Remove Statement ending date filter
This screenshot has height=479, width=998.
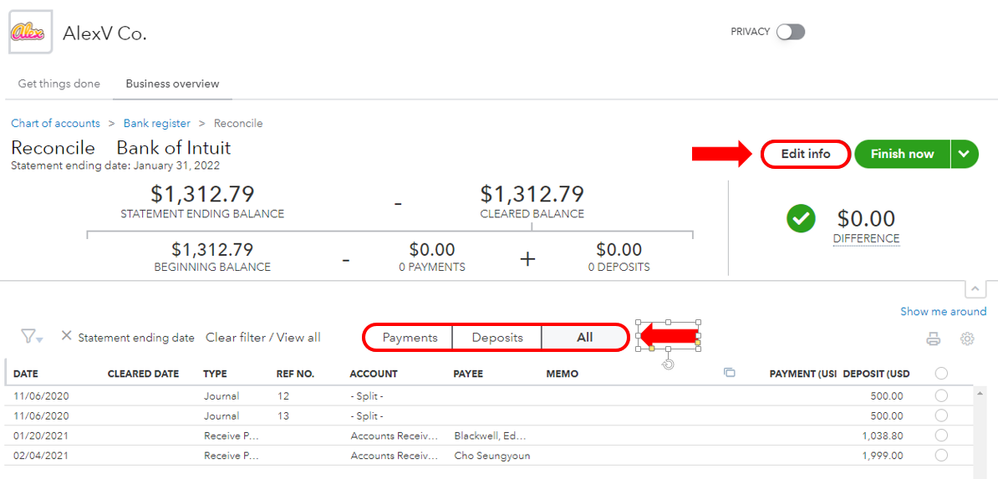coord(66,336)
